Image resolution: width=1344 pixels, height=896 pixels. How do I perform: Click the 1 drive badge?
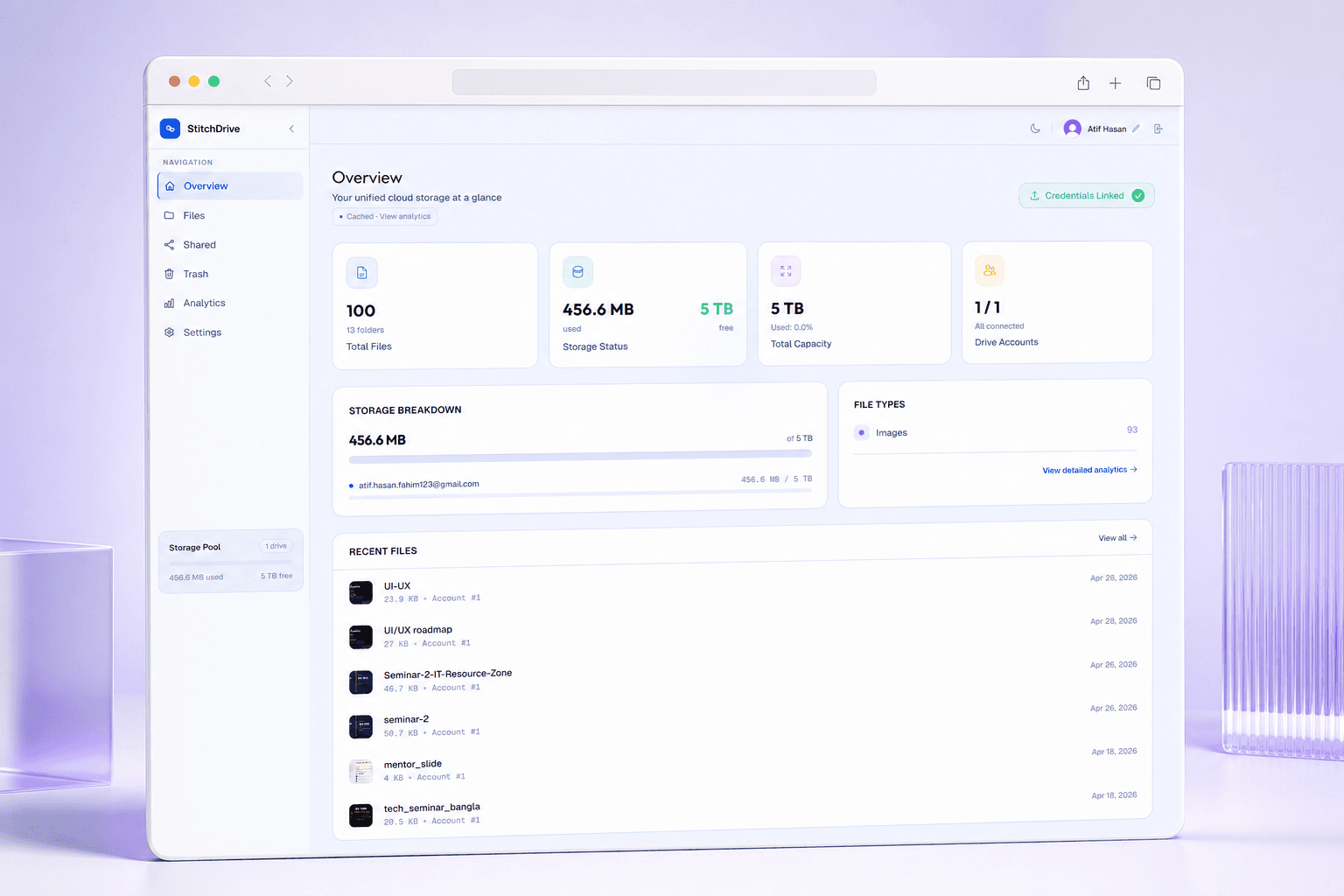(x=276, y=546)
